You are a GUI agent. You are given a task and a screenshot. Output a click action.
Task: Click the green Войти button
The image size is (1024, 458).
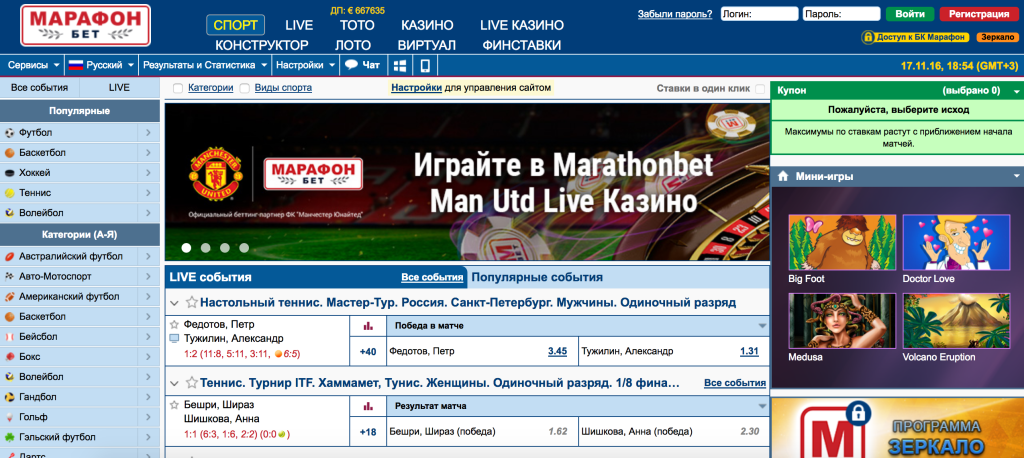909,15
